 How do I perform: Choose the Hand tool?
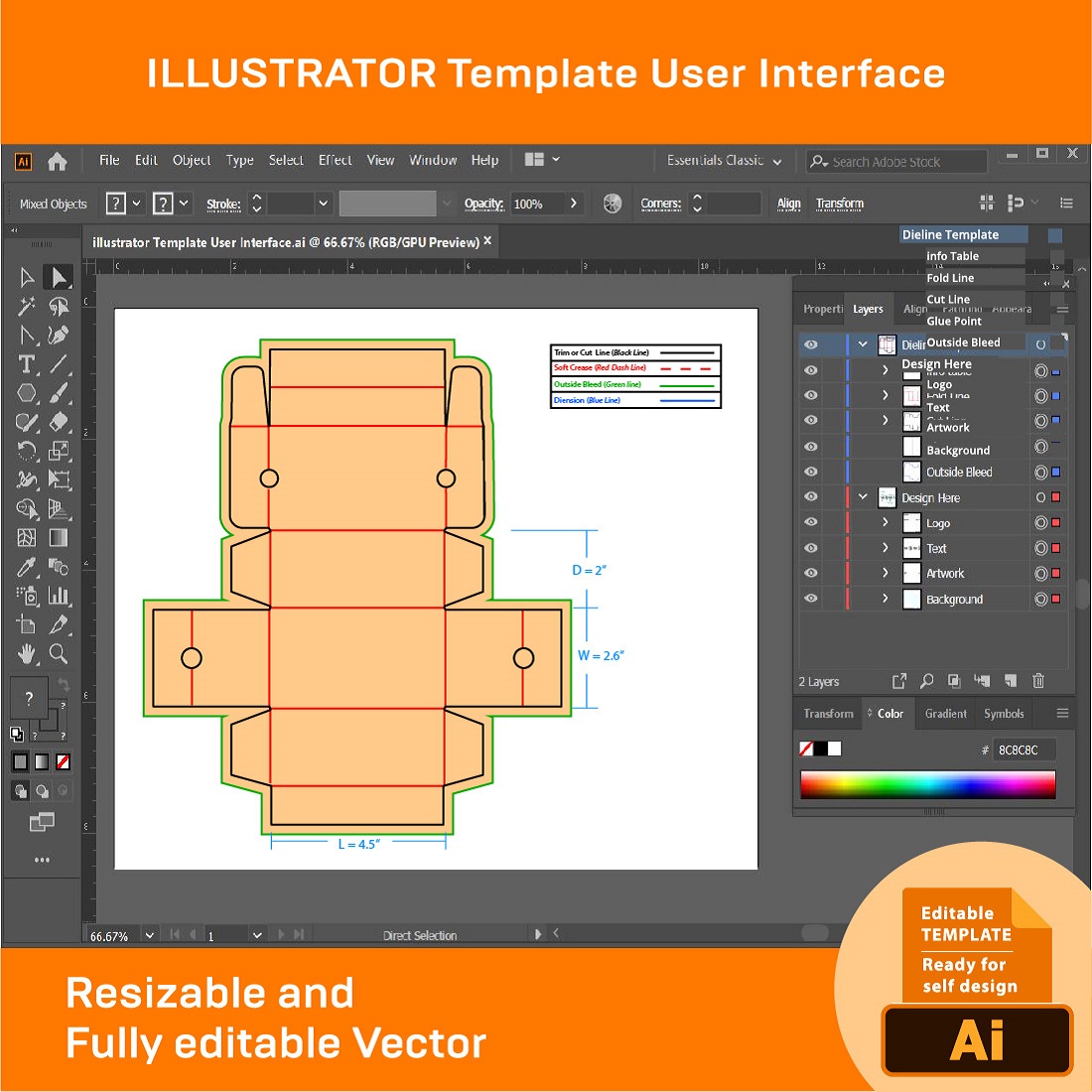(27, 653)
